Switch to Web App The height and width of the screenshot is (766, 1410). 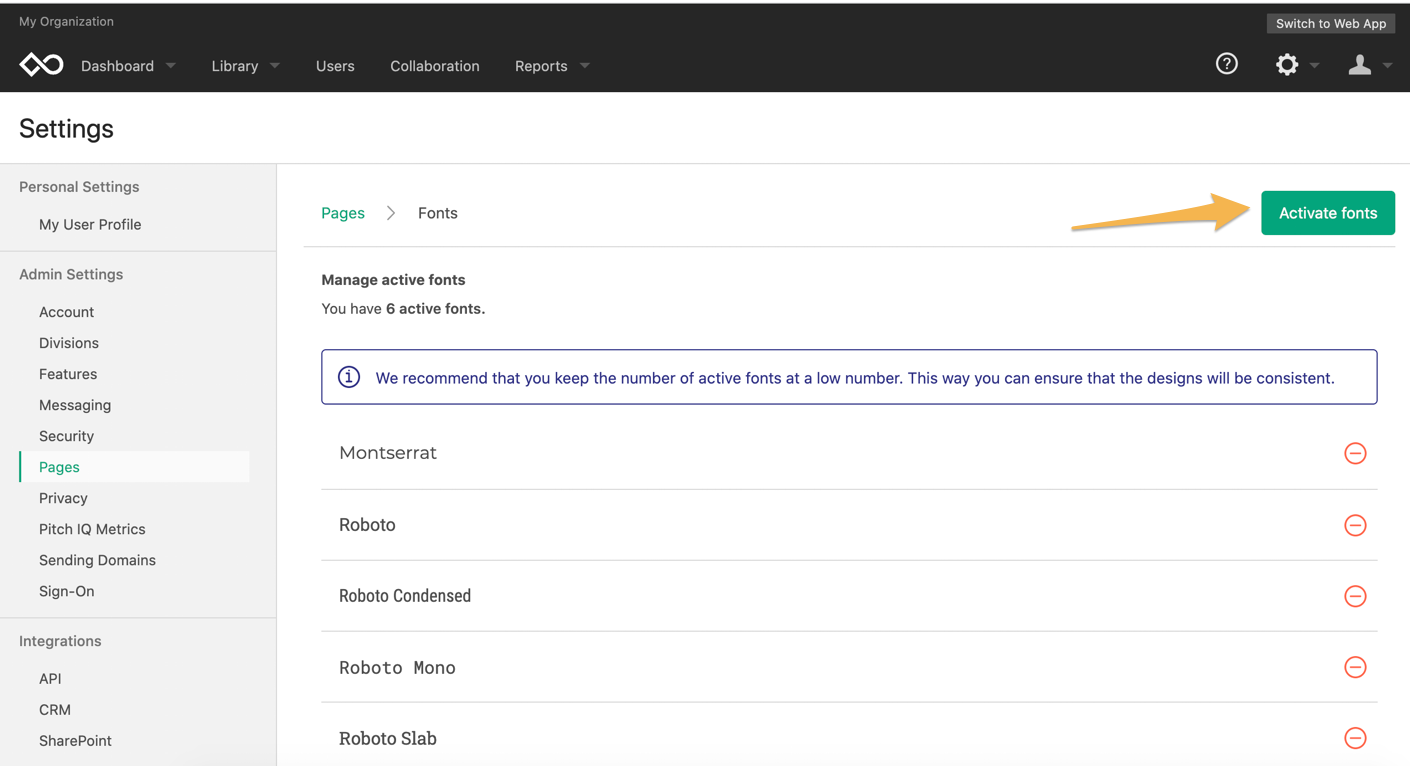pyautogui.click(x=1331, y=23)
